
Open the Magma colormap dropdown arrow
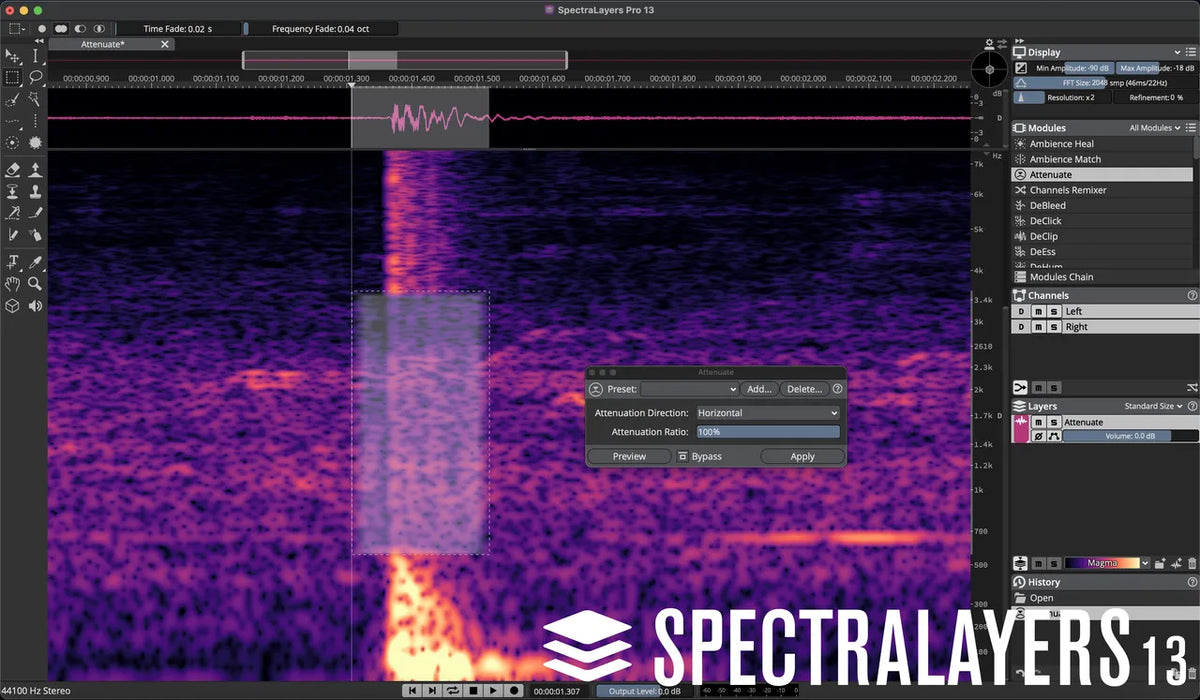1145,564
